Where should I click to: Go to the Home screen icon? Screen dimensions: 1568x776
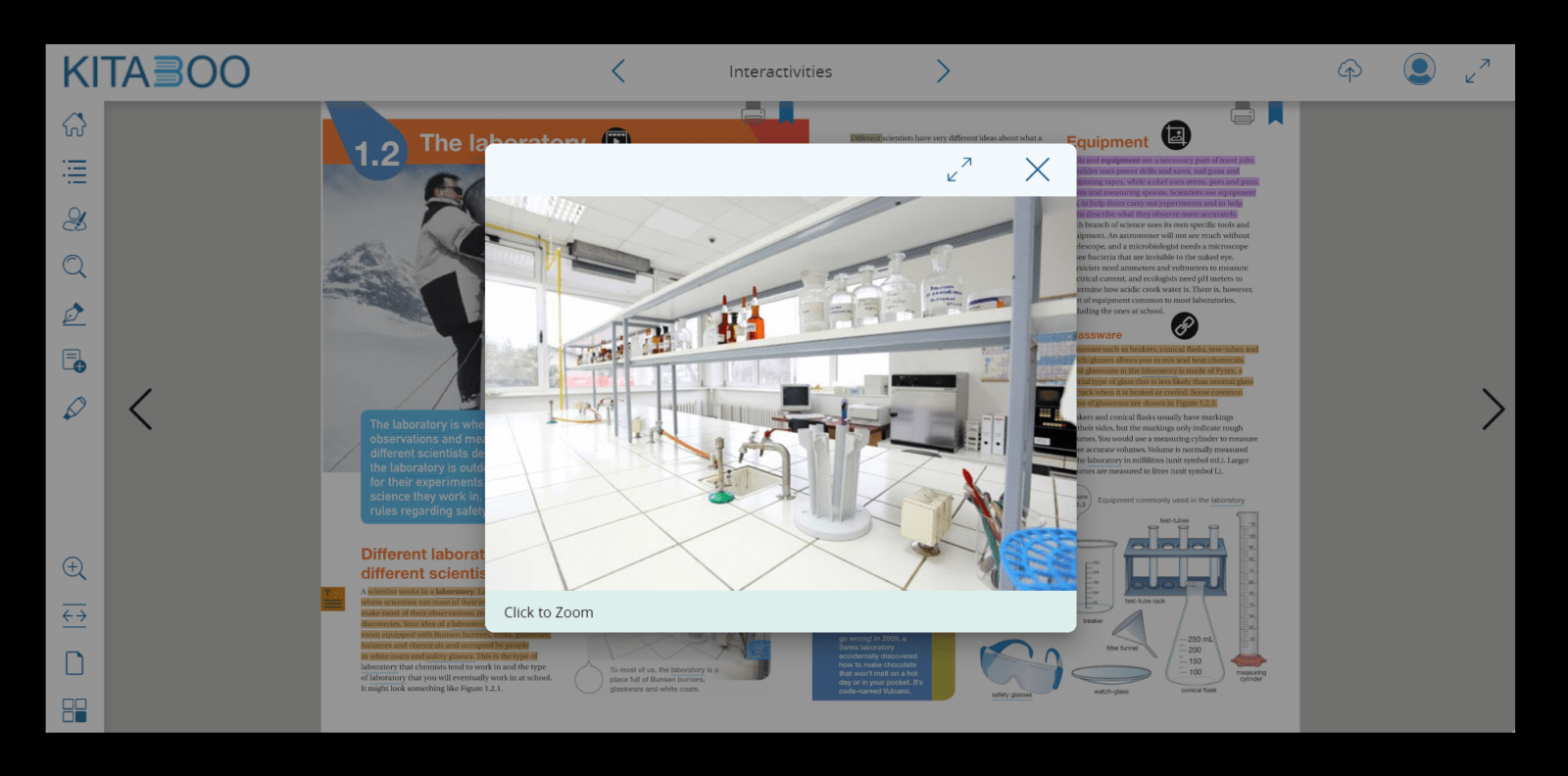click(74, 124)
